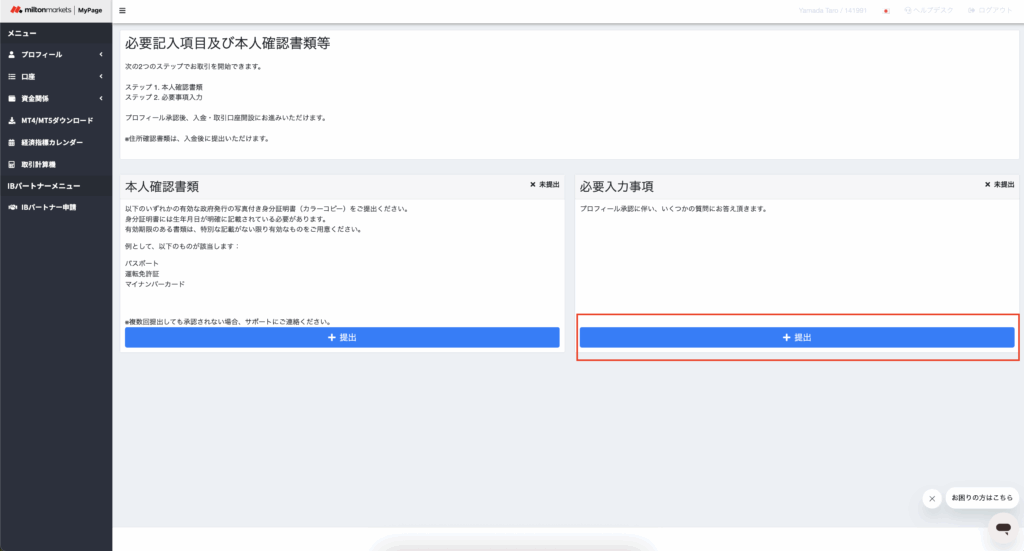Click the パスポート list entry
This screenshot has height=551, width=1024.
click(x=142, y=263)
